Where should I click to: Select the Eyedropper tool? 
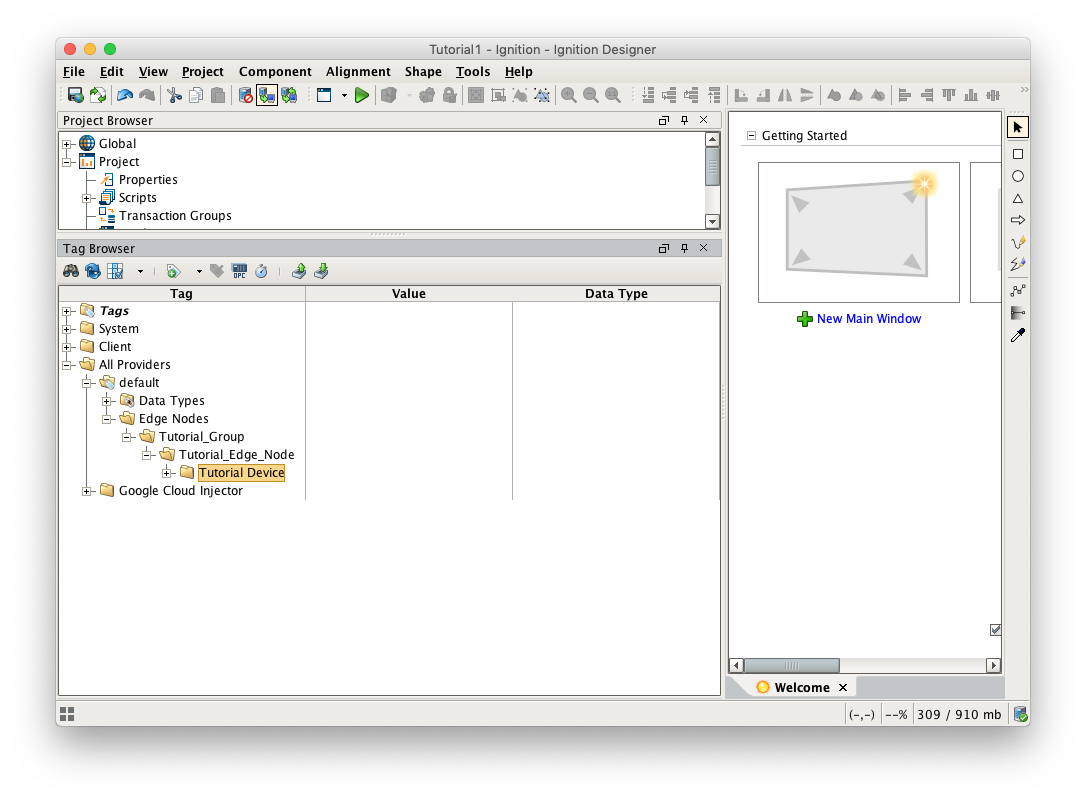(1018, 336)
